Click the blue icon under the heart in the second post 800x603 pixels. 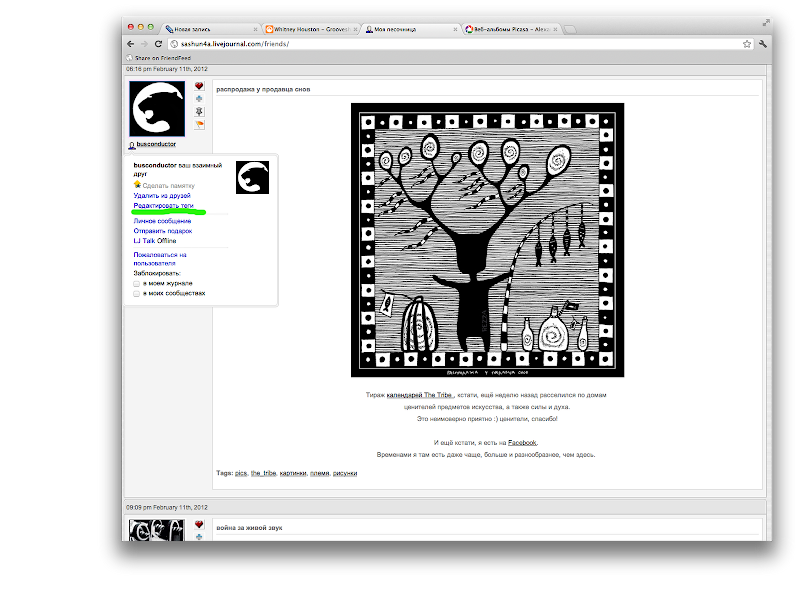(x=199, y=537)
